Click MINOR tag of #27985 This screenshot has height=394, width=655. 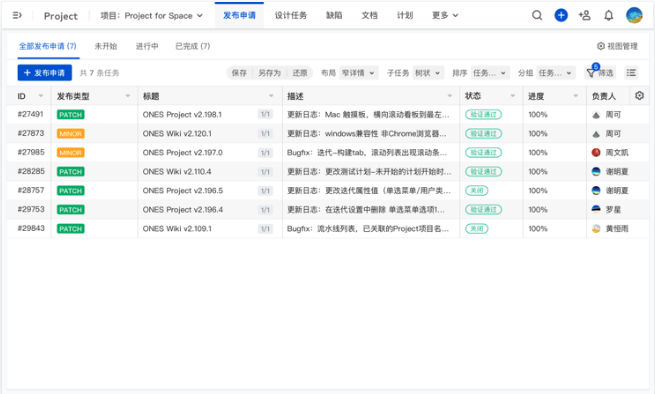click(71, 153)
